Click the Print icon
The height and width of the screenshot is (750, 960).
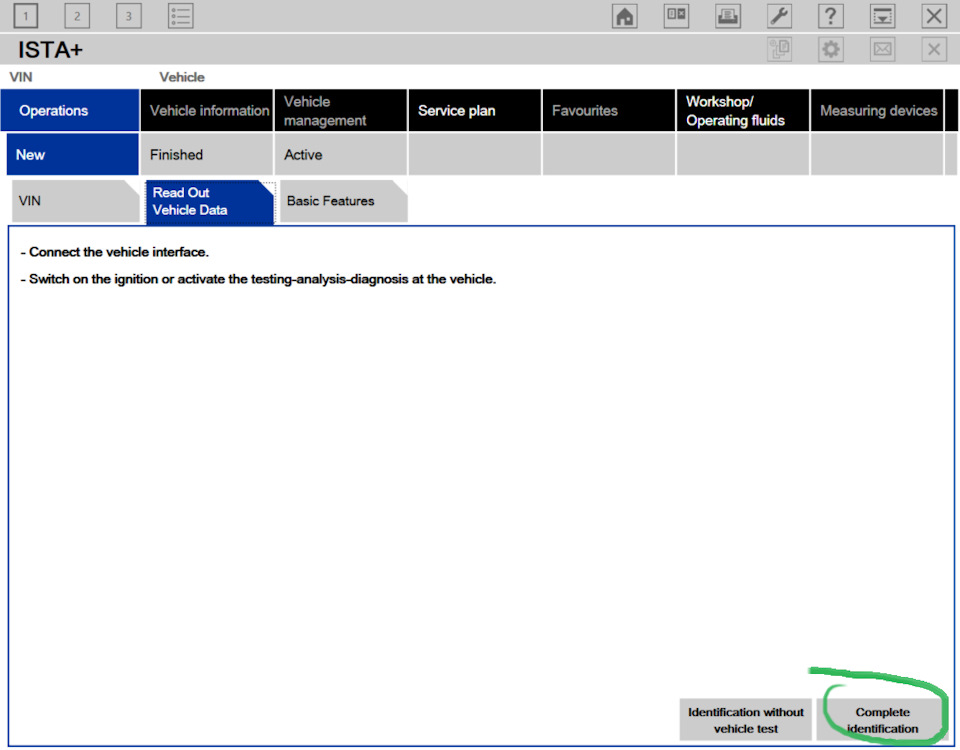pyautogui.click(x=727, y=16)
